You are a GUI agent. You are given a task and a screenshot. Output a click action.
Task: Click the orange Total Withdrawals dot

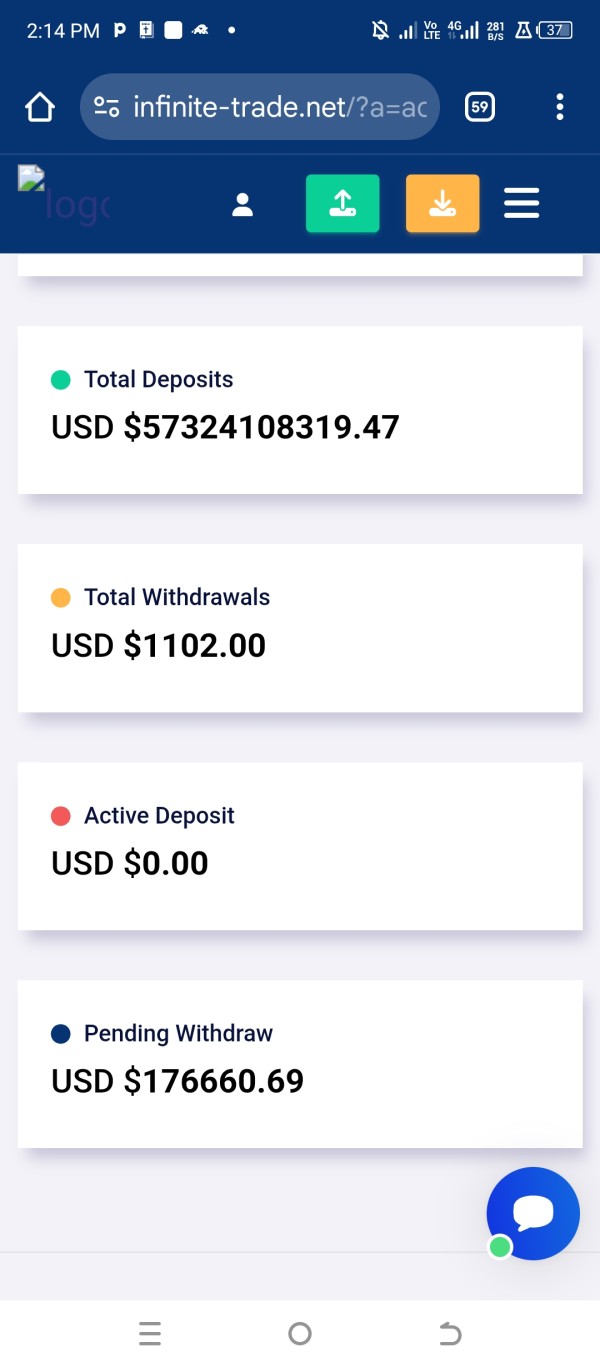coord(60,598)
